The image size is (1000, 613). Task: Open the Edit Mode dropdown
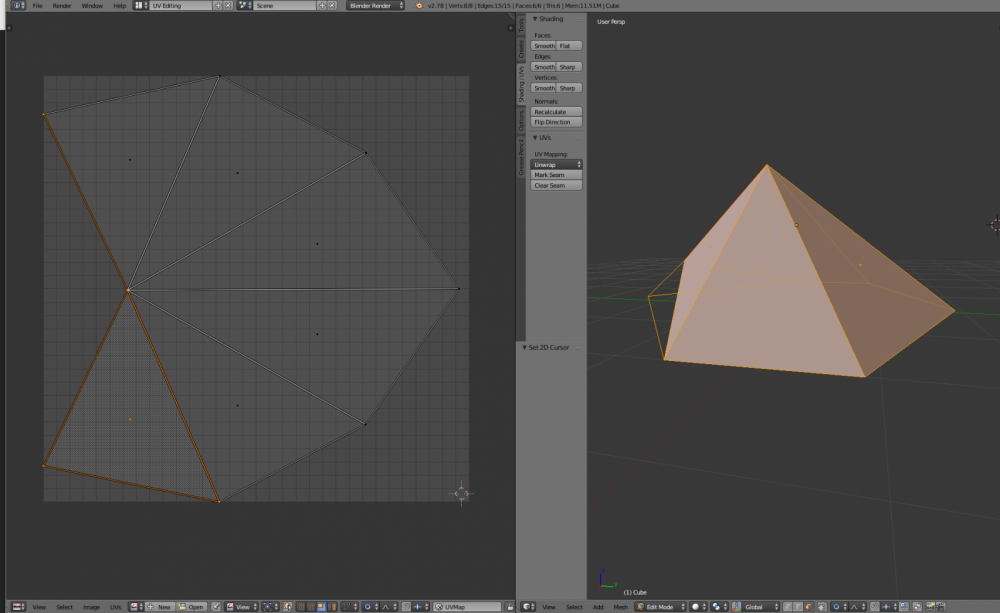[660, 607]
